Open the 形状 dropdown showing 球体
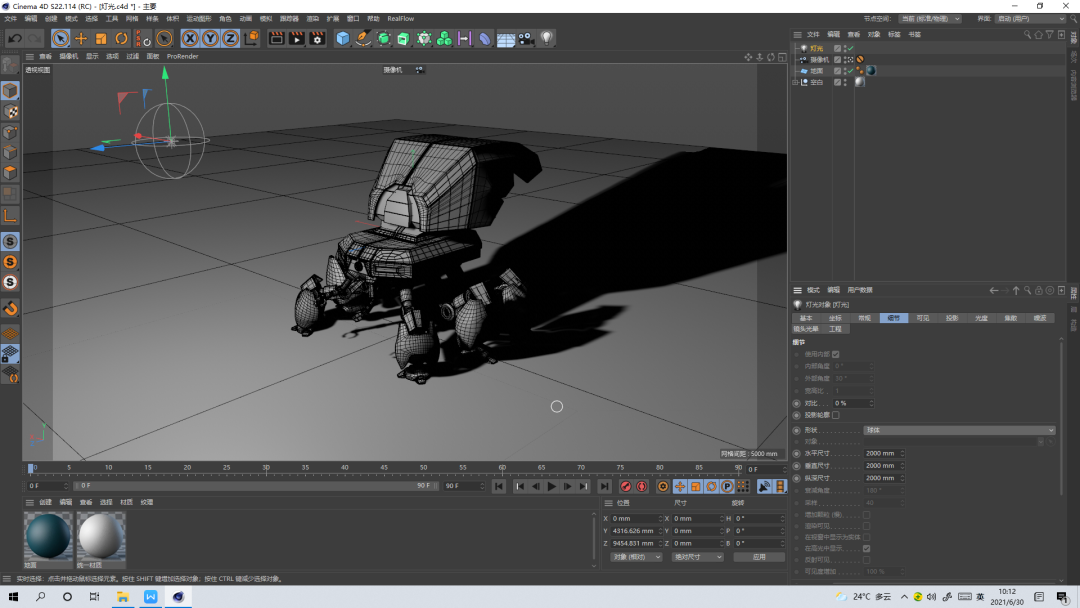The image size is (1080, 608). (x=959, y=430)
